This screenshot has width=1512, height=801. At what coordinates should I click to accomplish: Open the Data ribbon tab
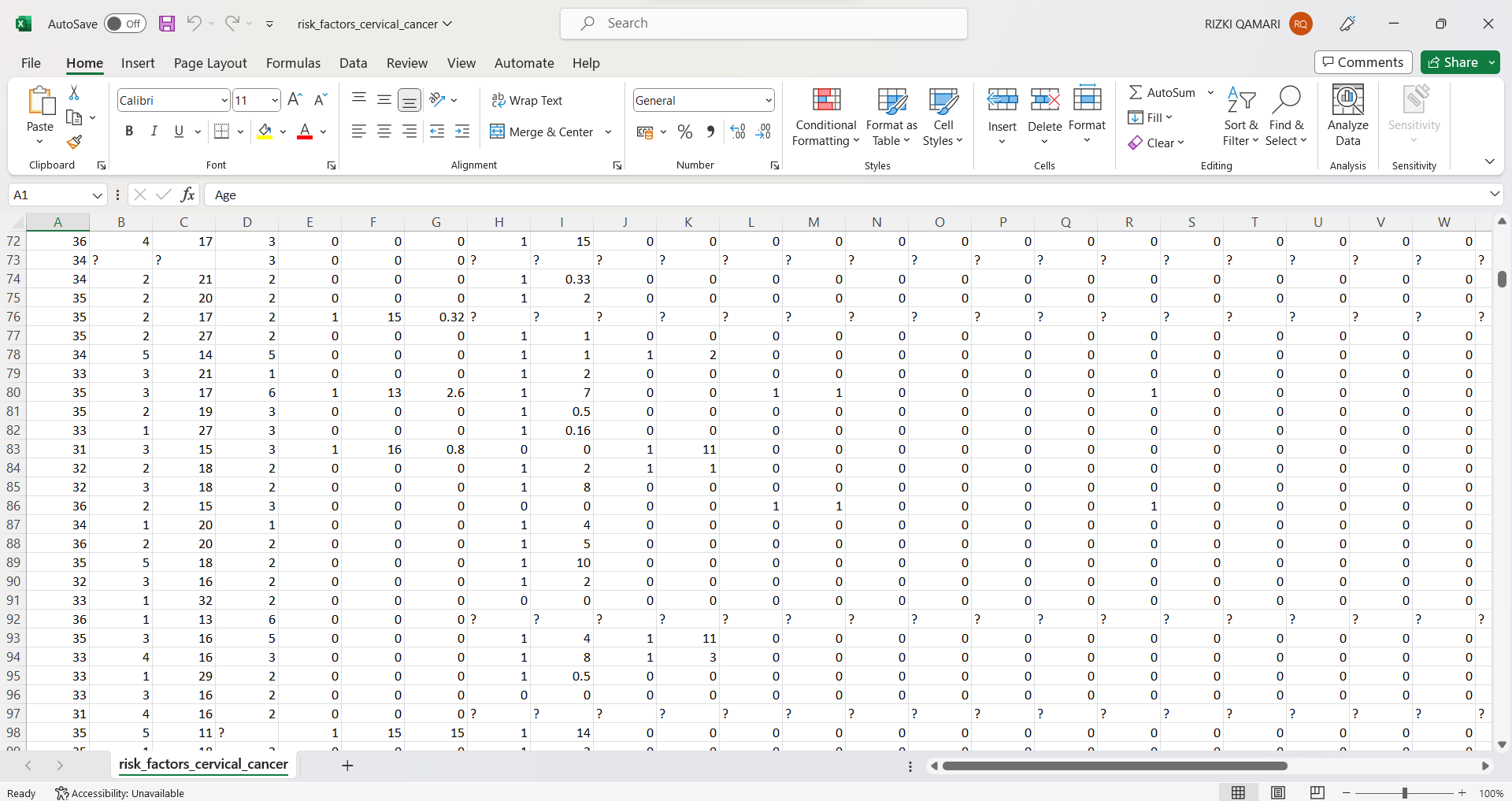point(353,63)
